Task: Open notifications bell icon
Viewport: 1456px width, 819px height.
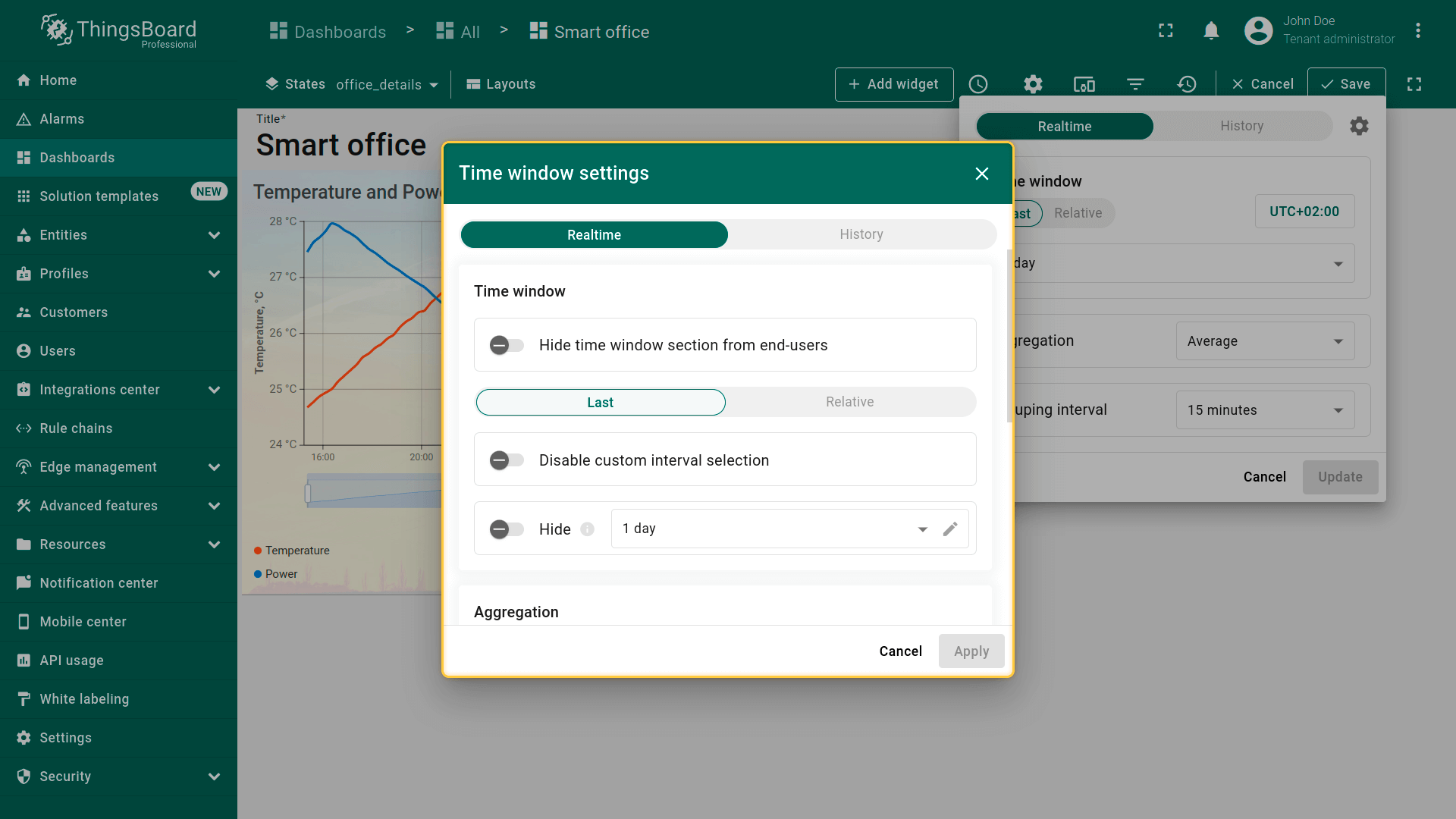Action: click(1211, 31)
